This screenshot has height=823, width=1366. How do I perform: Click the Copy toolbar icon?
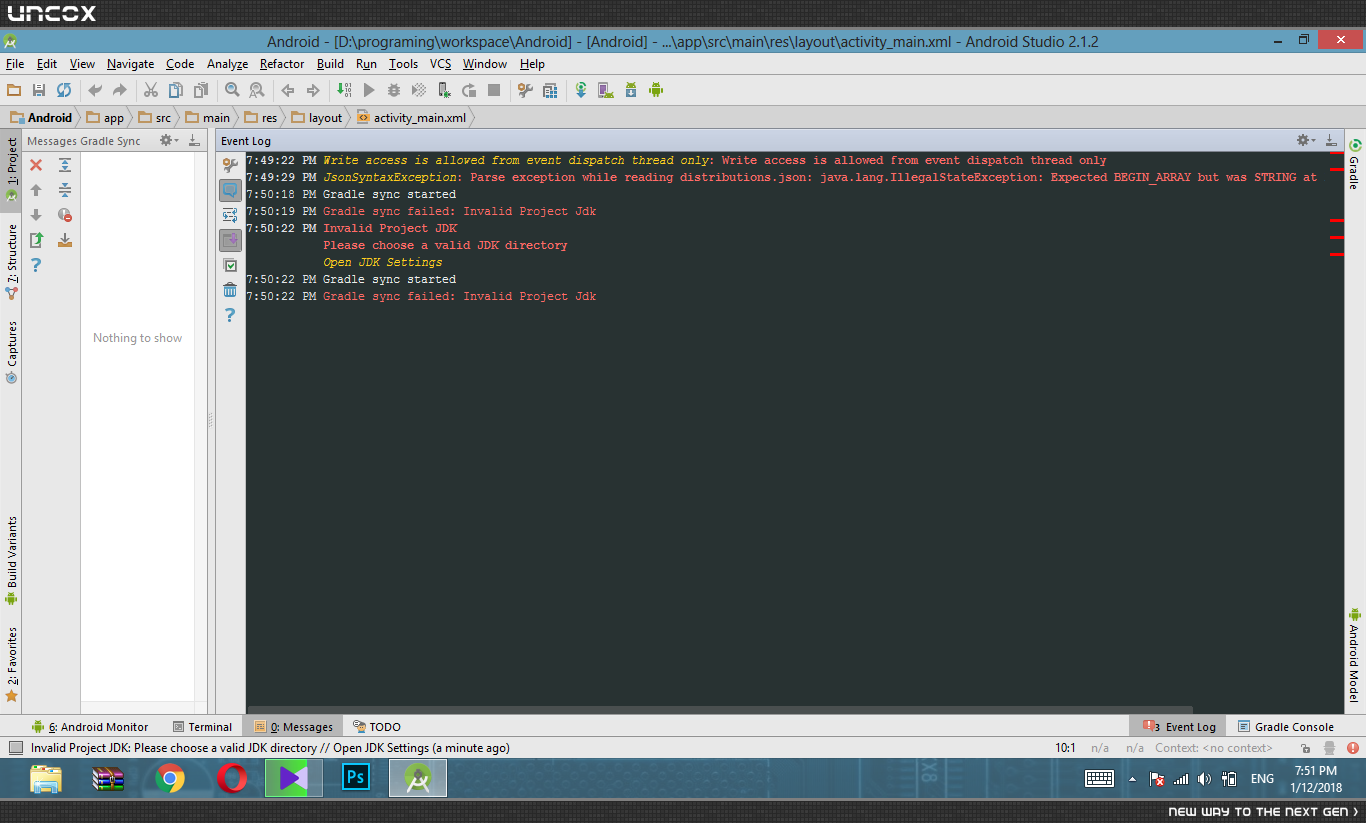(x=176, y=90)
